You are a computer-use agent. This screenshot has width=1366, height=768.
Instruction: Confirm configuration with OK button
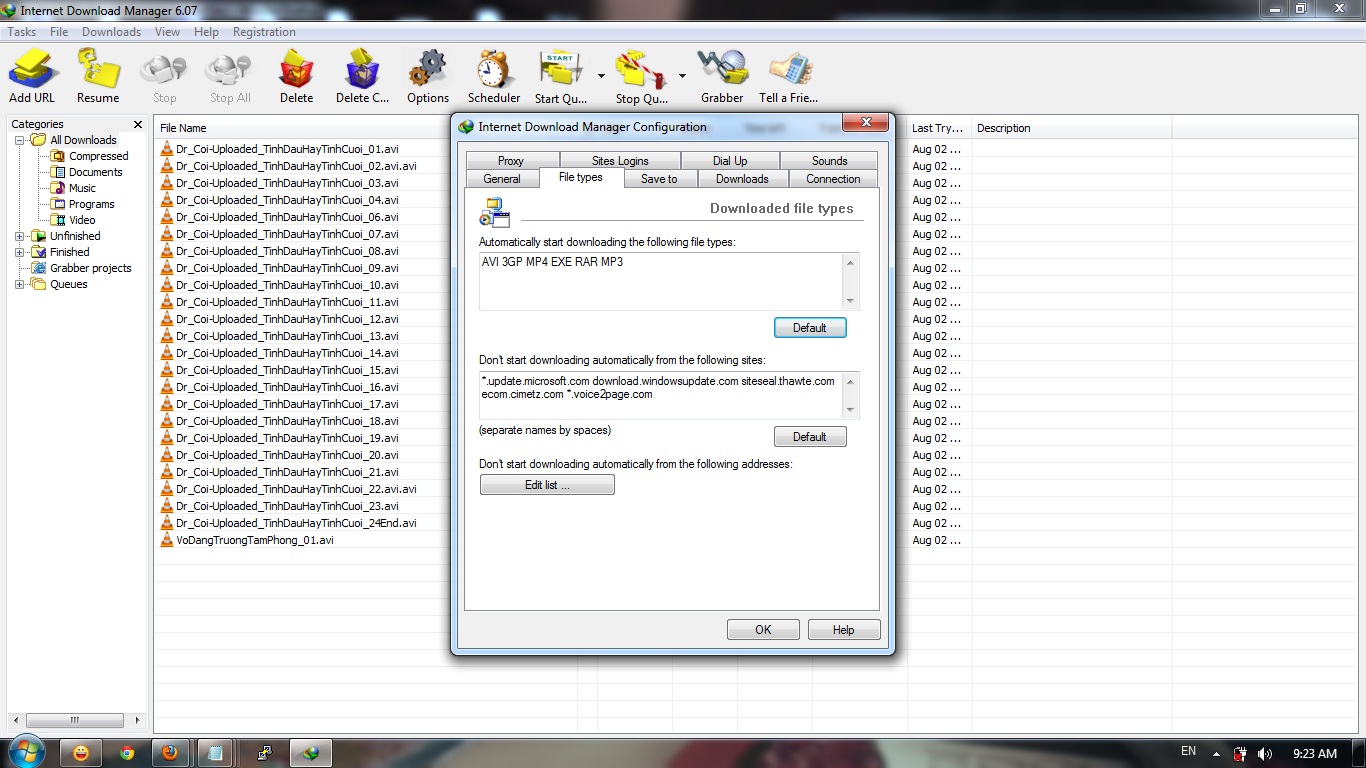(763, 630)
